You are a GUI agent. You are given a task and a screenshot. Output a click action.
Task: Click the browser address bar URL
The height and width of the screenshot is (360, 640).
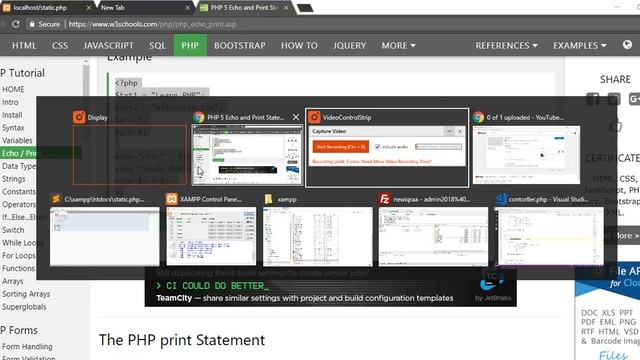coord(153,24)
